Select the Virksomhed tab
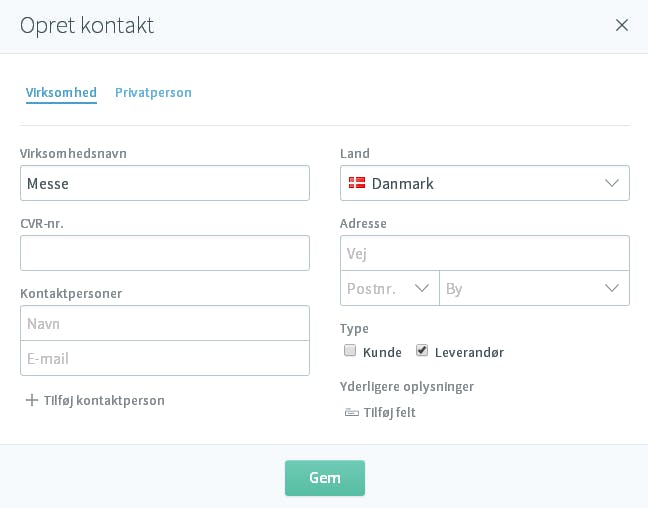Viewport: 648px width, 508px height. click(61, 93)
